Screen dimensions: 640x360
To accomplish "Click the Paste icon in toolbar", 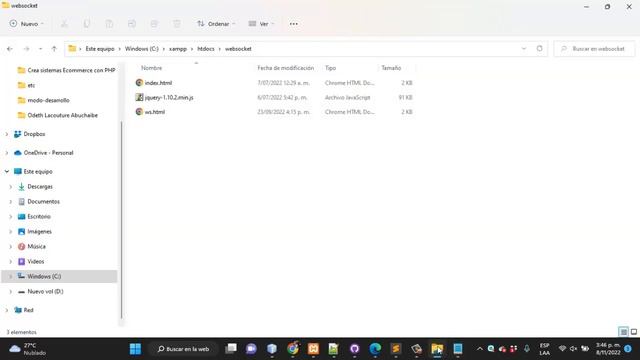I will [x=109, y=24].
